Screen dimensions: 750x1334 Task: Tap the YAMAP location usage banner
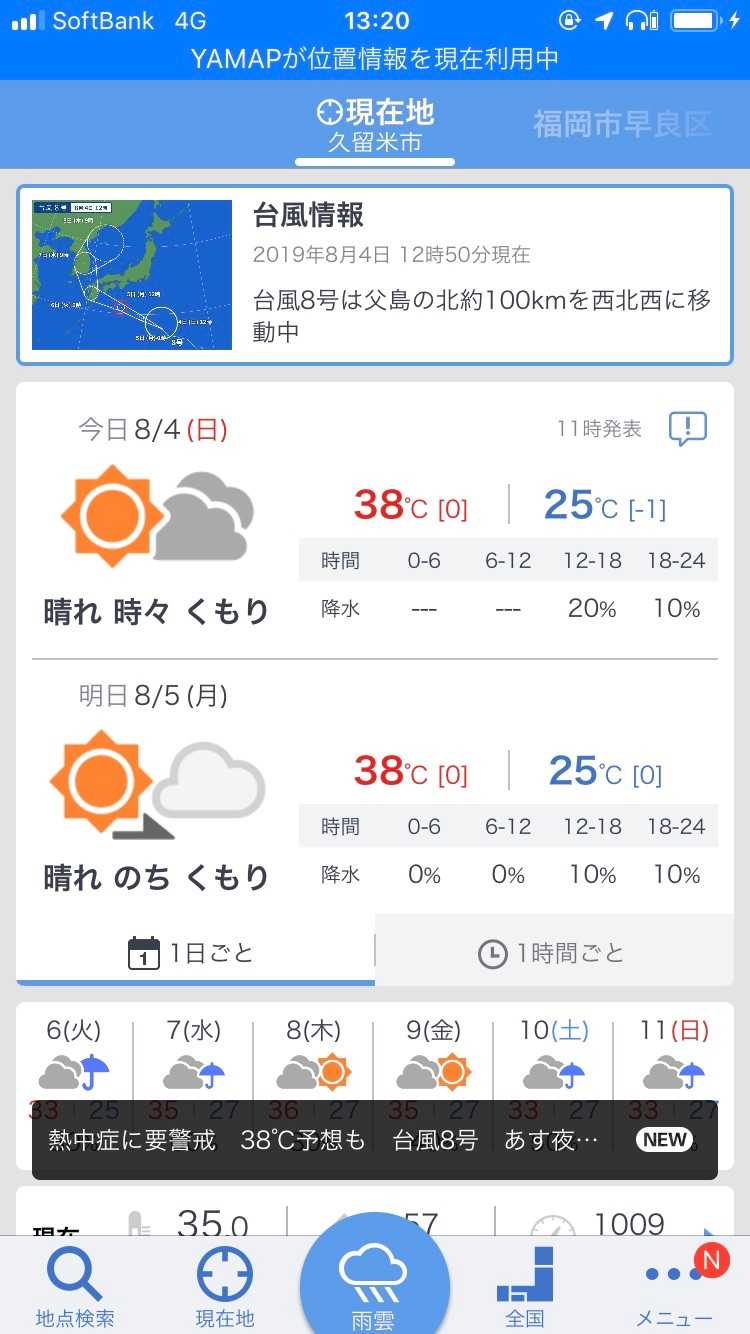tap(375, 59)
